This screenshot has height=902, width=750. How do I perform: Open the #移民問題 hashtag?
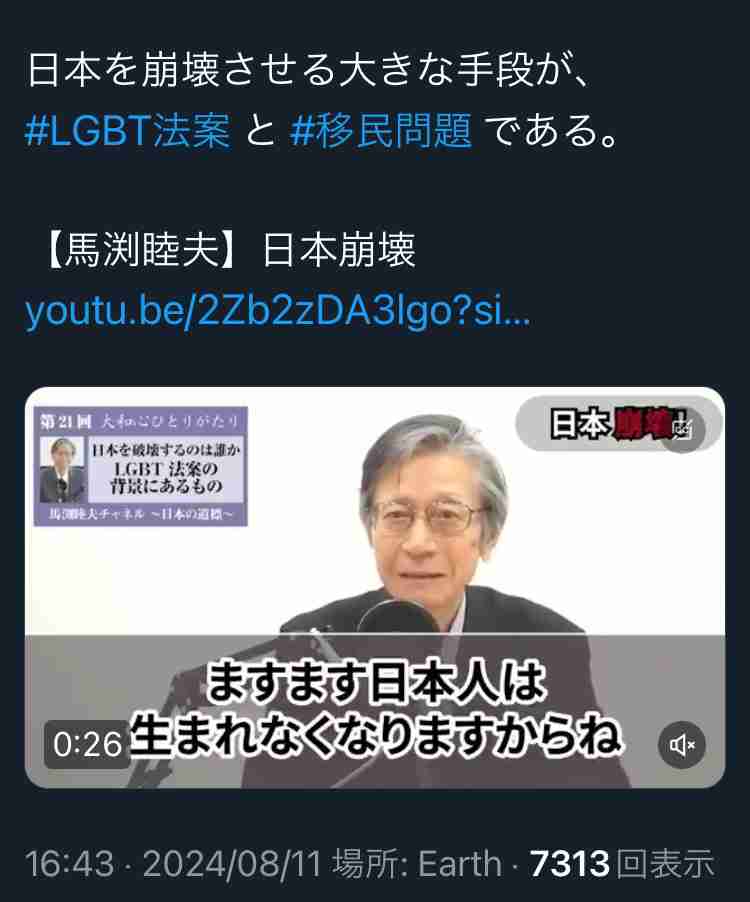coord(381,130)
